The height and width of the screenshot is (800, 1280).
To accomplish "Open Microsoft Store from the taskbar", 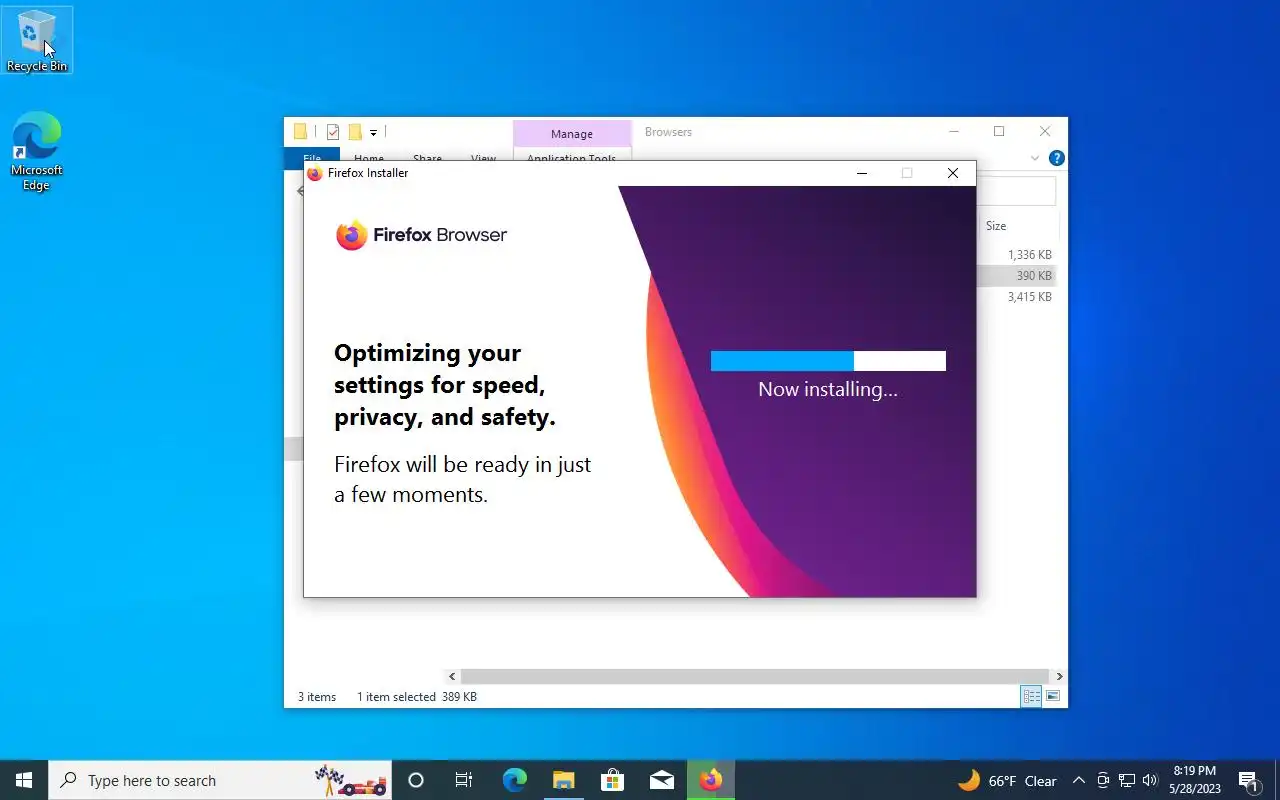I will pyautogui.click(x=612, y=780).
